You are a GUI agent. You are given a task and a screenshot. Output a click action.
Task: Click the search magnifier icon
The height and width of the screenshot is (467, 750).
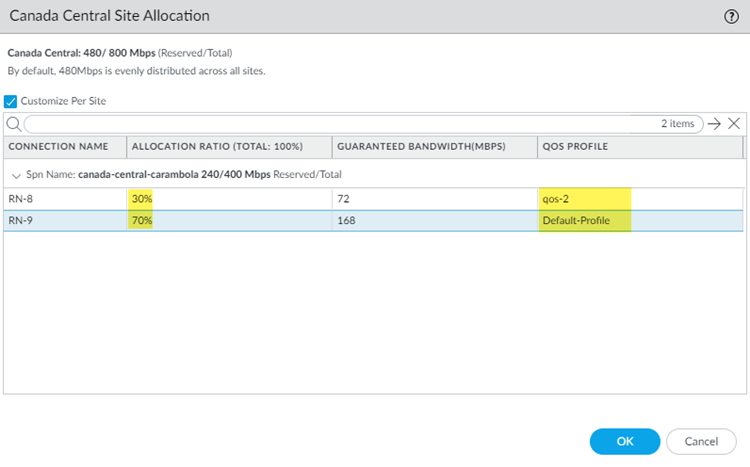[x=14, y=124]
